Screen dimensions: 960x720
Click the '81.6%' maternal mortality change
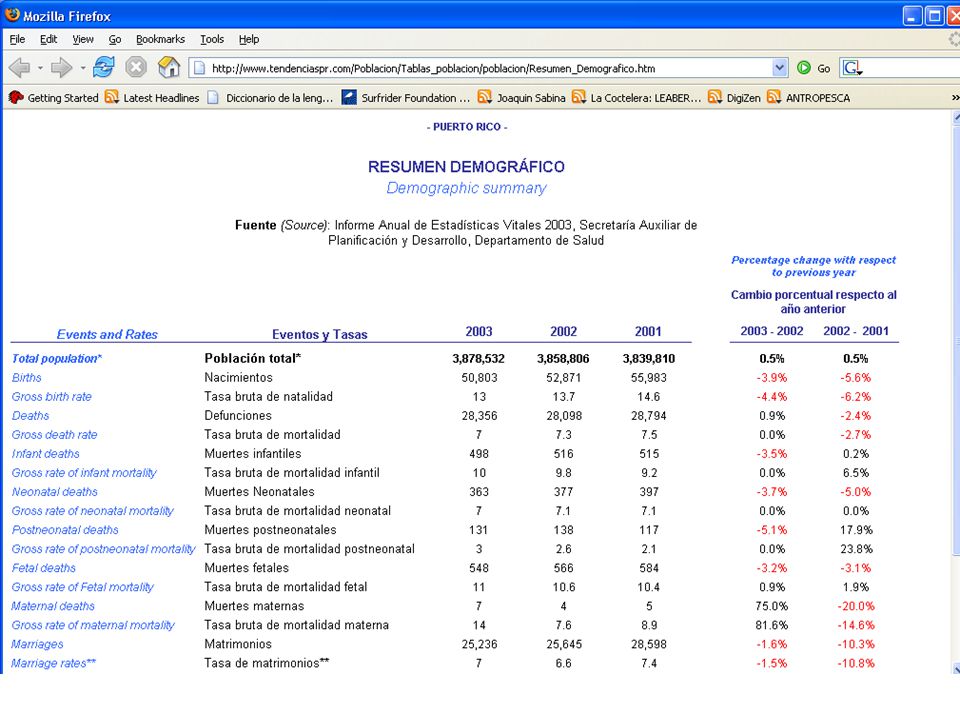[x=771, y=625]
